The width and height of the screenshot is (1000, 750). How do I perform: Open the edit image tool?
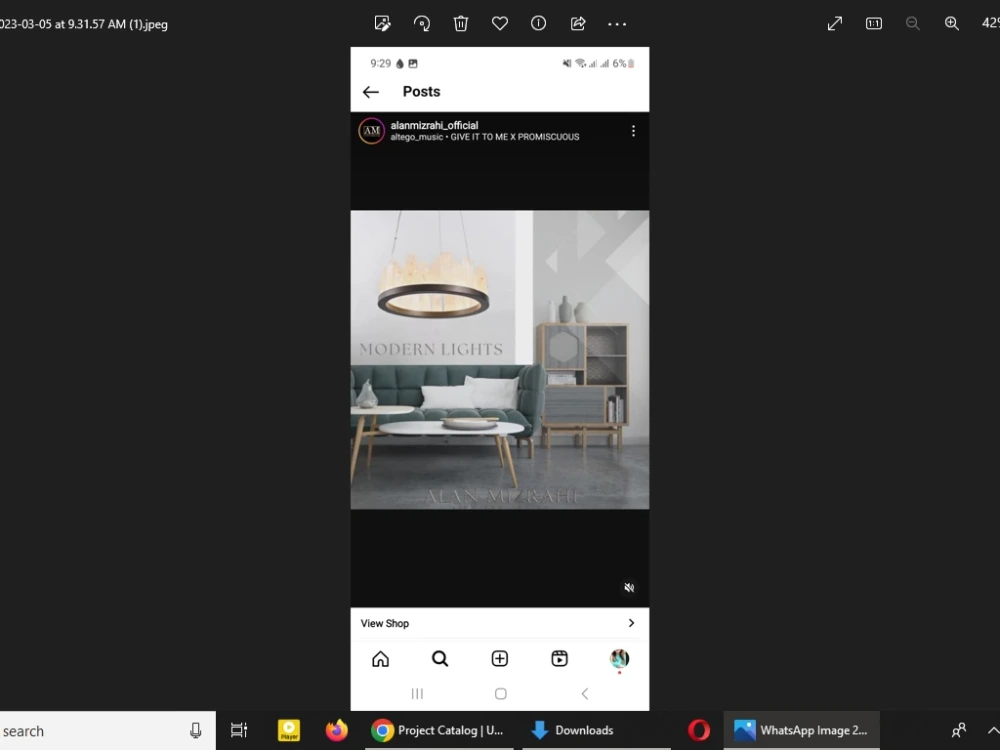(382, 24)
